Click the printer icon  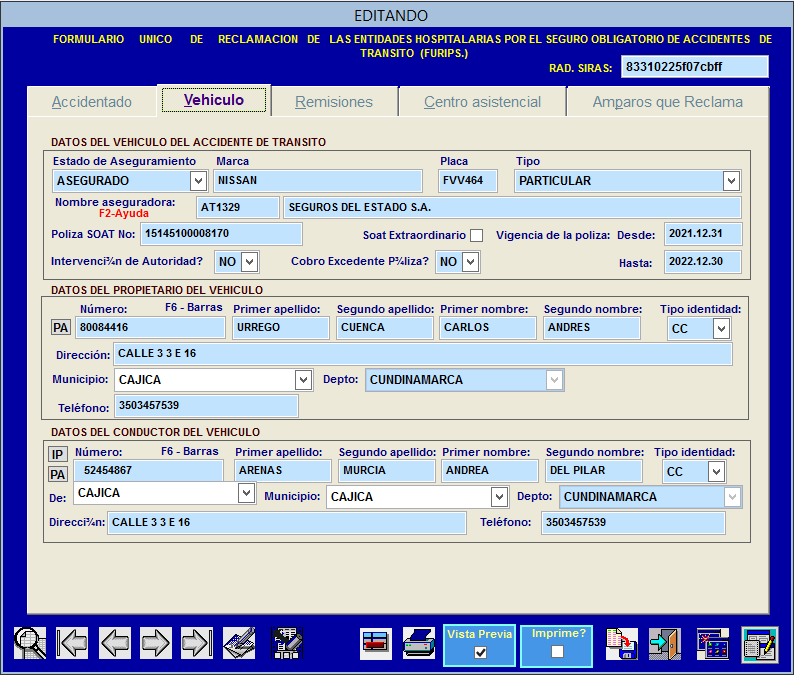[x=419, y=643]
